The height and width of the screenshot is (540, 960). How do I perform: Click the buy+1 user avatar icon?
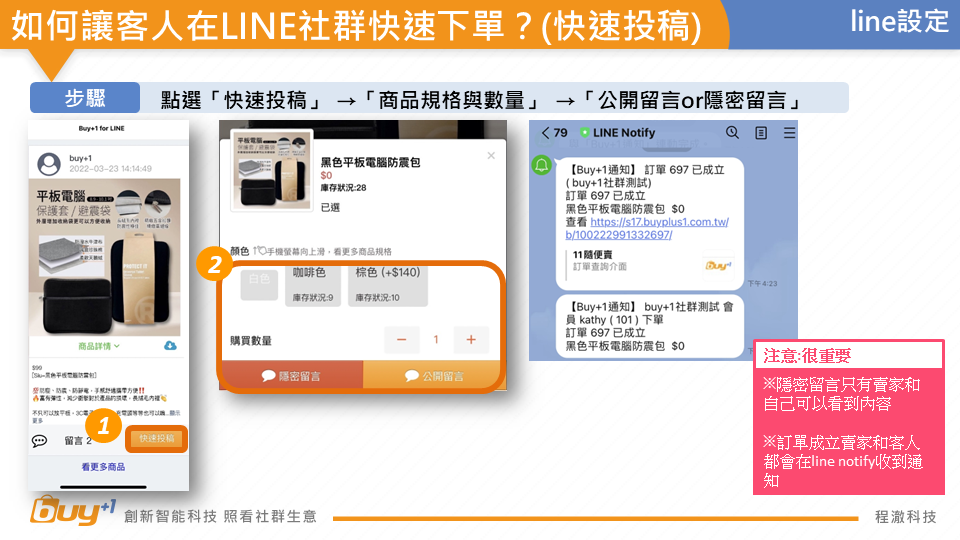pyautogui.click(x=49, y=164)
